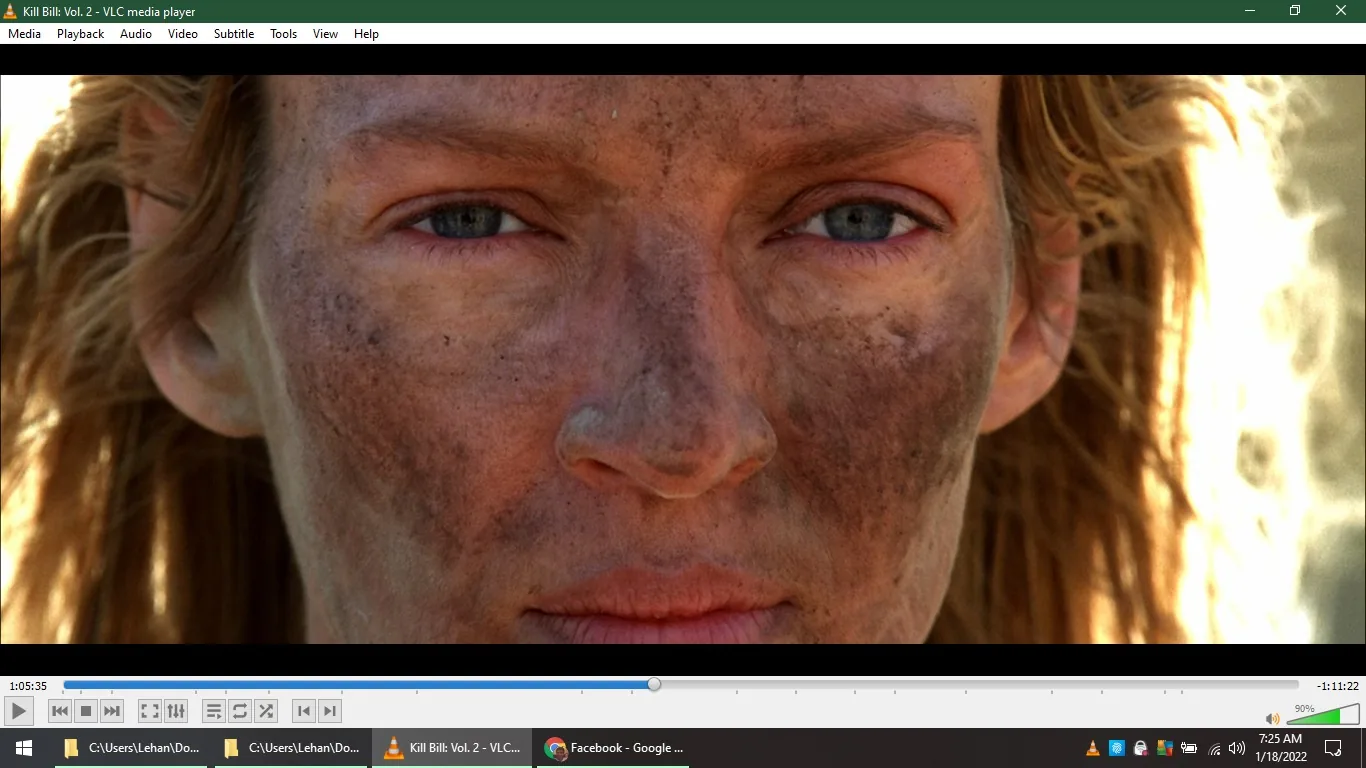
Task: Open the extended settings equalizer icon
Action: pyautogui.click(x=176, y=711)
